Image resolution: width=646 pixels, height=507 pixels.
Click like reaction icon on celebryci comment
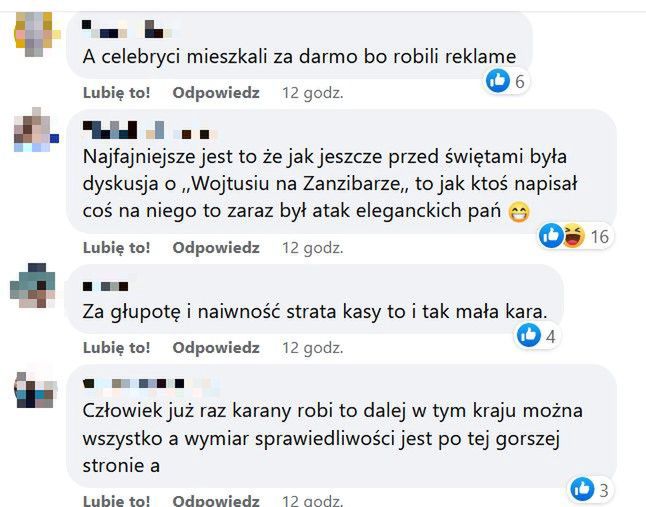(x=497, y=82)
